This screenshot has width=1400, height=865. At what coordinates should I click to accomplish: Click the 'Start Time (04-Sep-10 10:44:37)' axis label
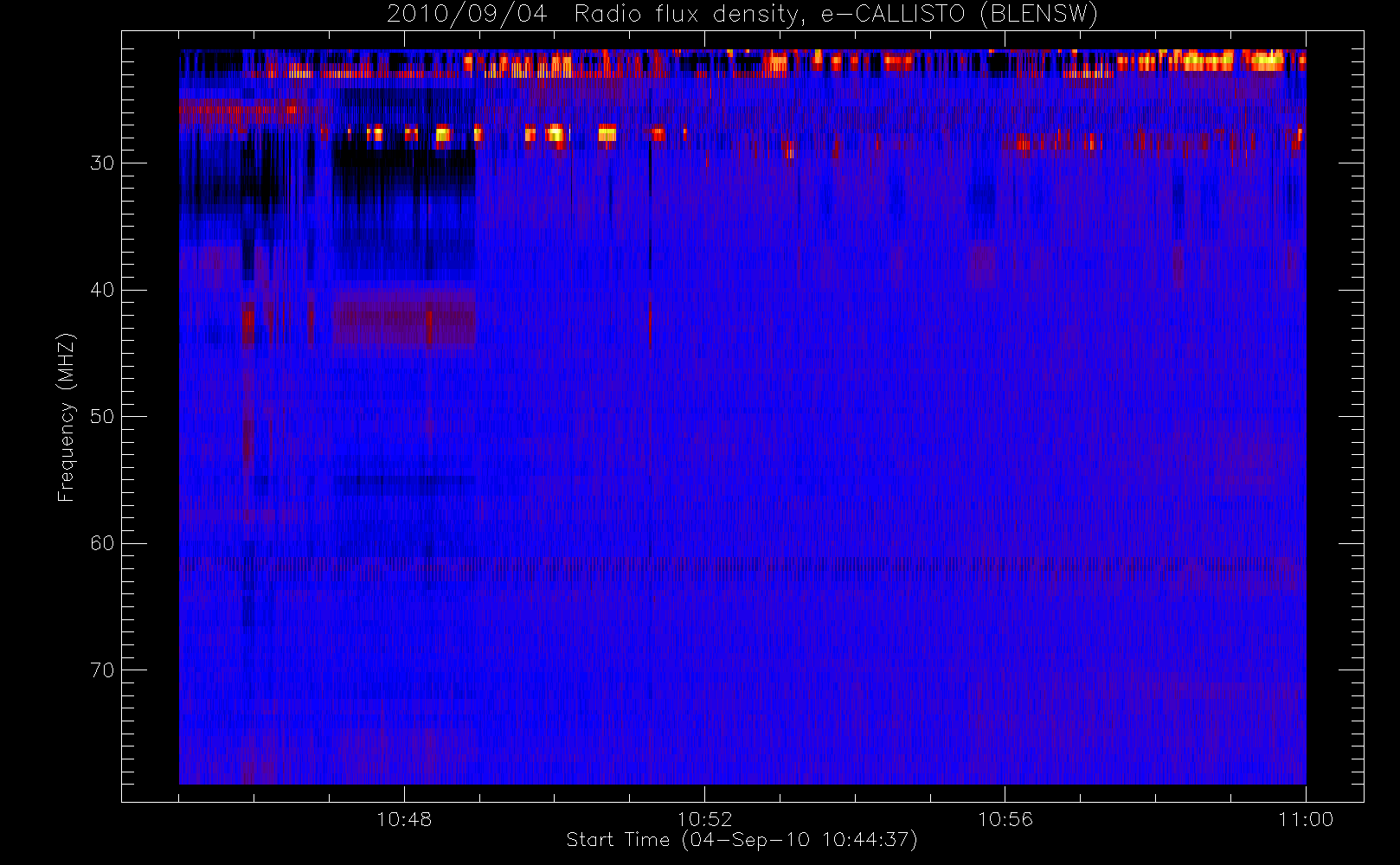click(x=742, y=840)
